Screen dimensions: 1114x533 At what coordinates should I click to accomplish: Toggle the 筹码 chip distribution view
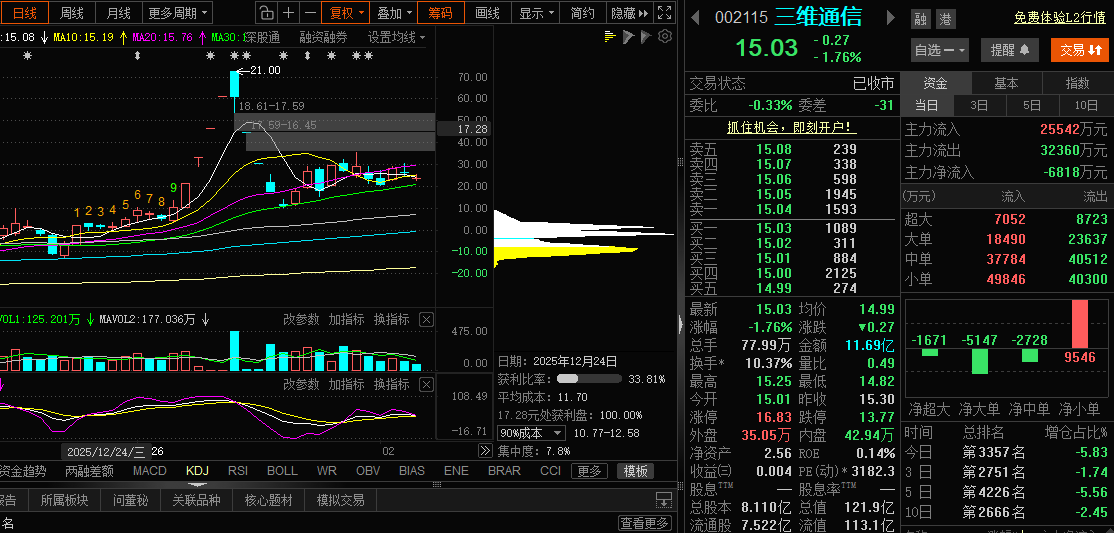440,13
